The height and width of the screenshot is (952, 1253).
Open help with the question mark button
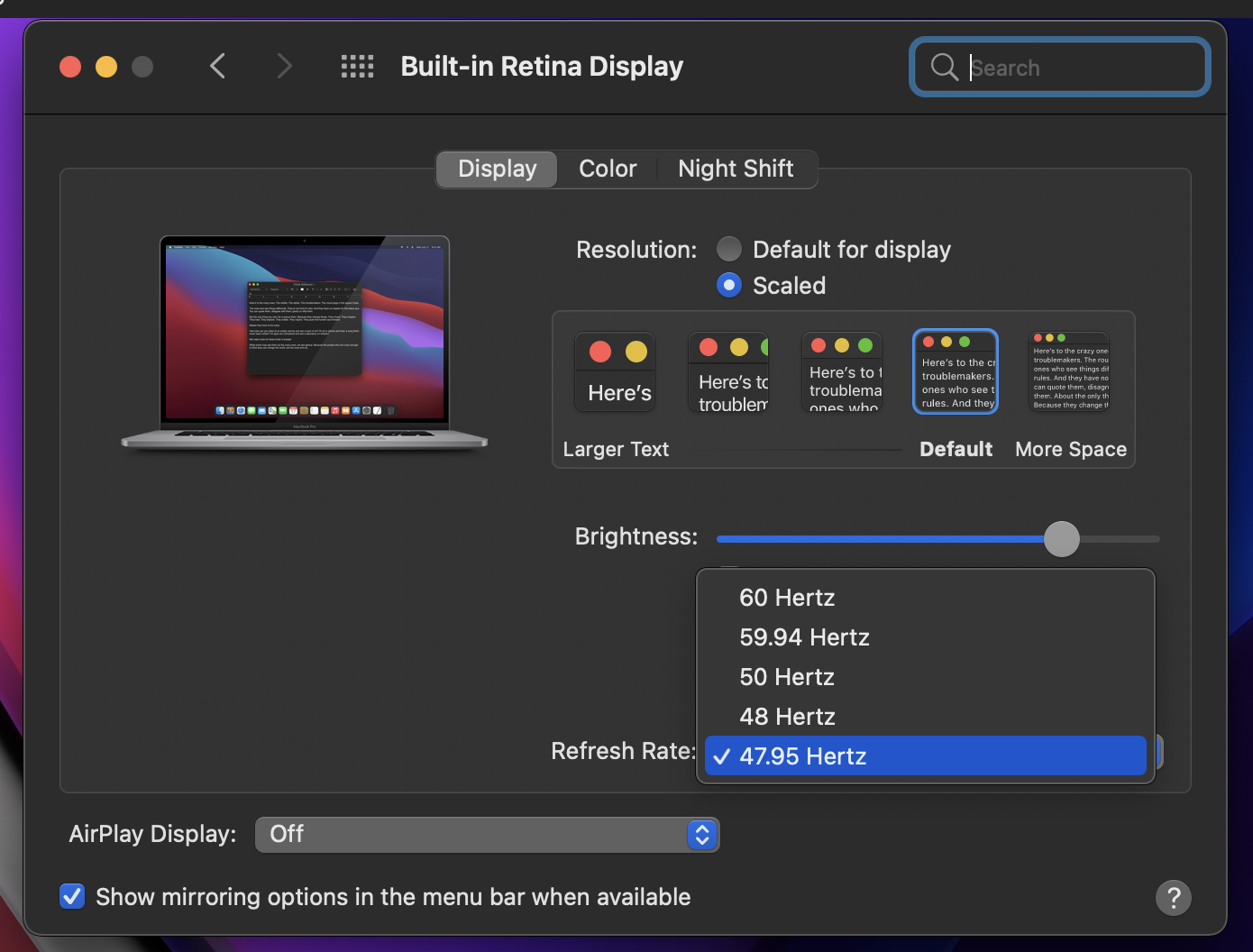1174,898
